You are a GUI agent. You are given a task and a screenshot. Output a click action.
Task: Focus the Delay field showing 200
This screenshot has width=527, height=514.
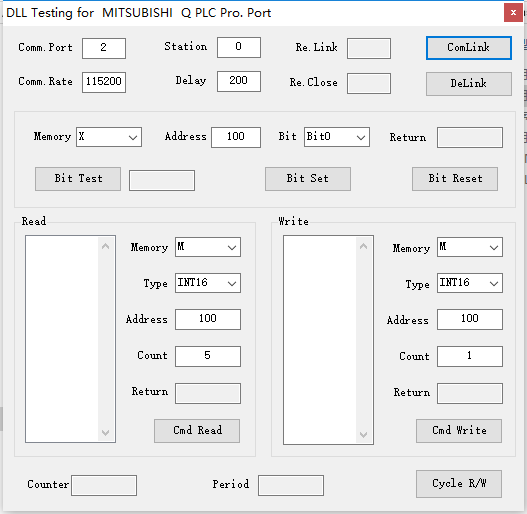239,81
